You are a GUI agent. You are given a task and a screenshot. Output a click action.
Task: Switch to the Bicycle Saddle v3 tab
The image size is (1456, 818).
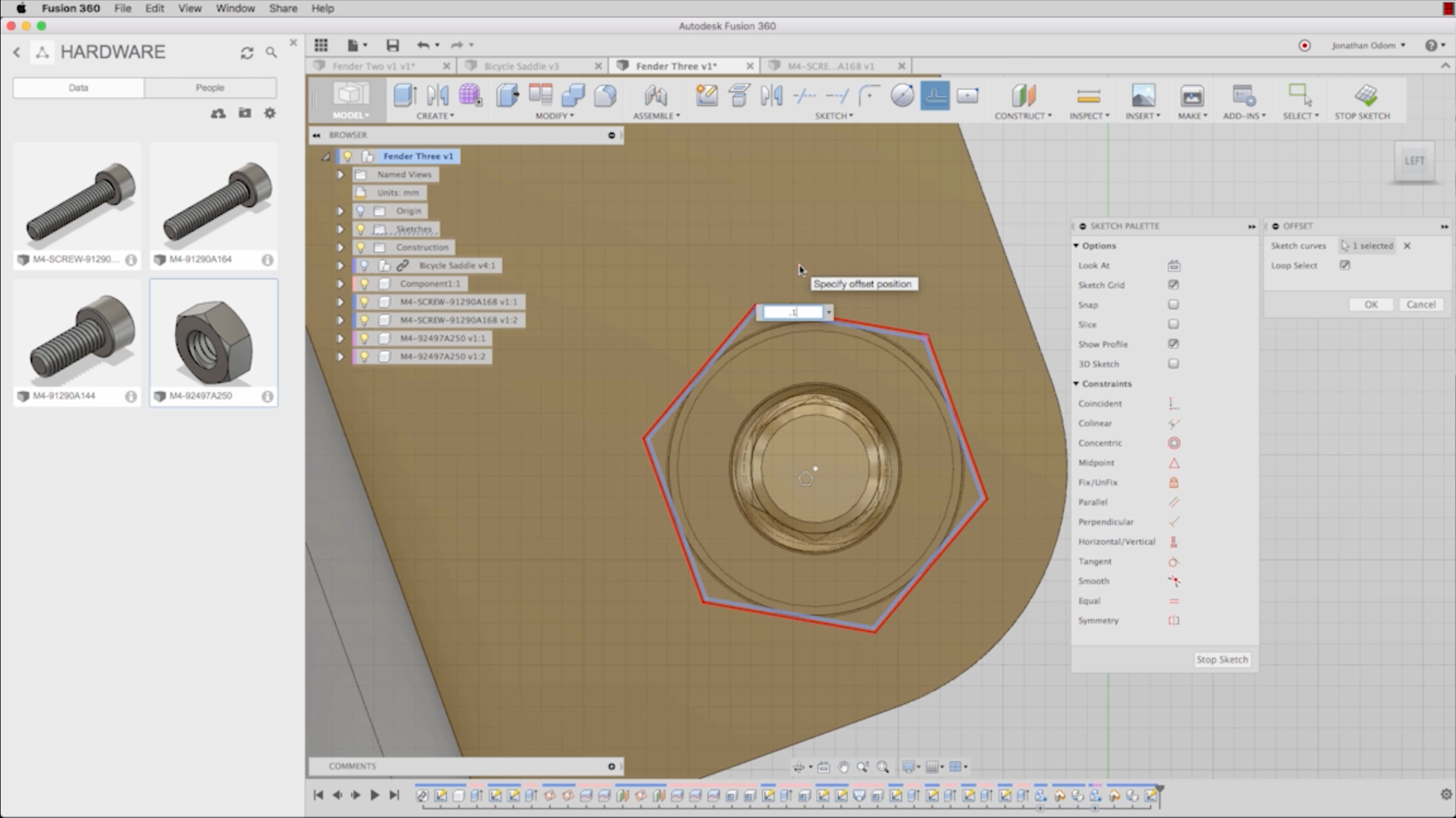click(x=522, y=66)
